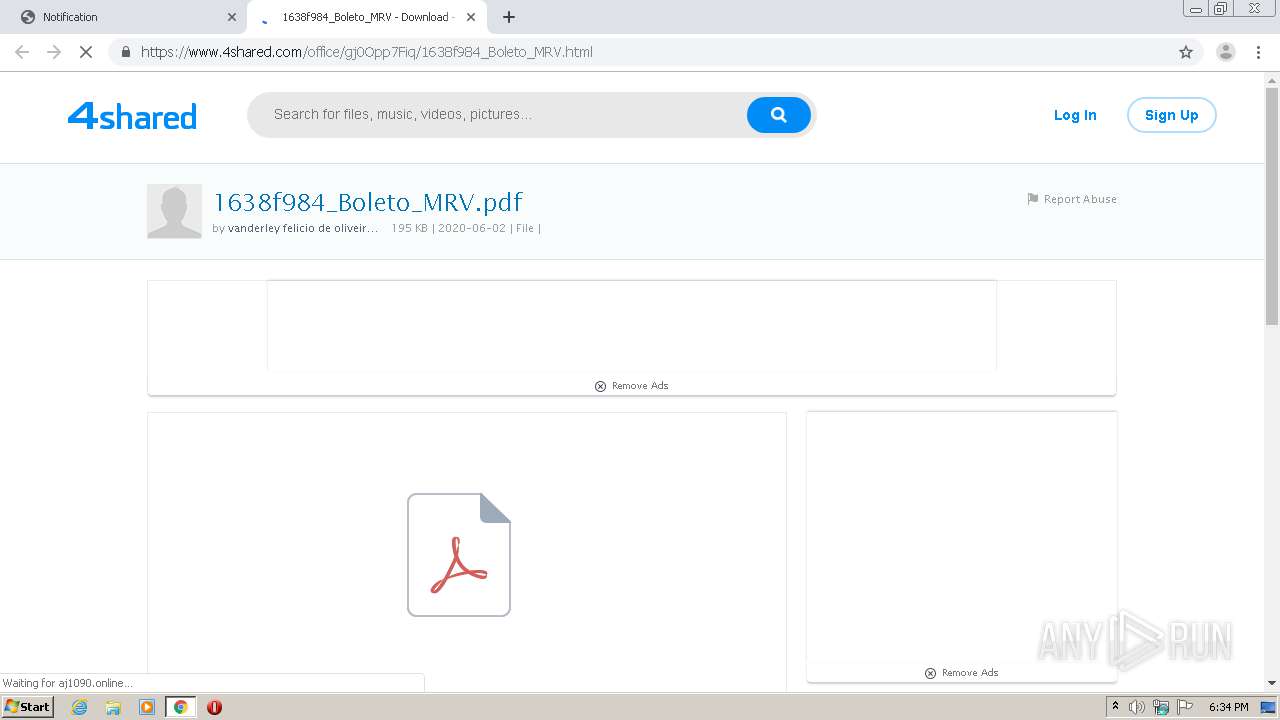Click the red Opera taskbar icon
The width and height of the screenshot is (1280, 720).
point(214,707)
